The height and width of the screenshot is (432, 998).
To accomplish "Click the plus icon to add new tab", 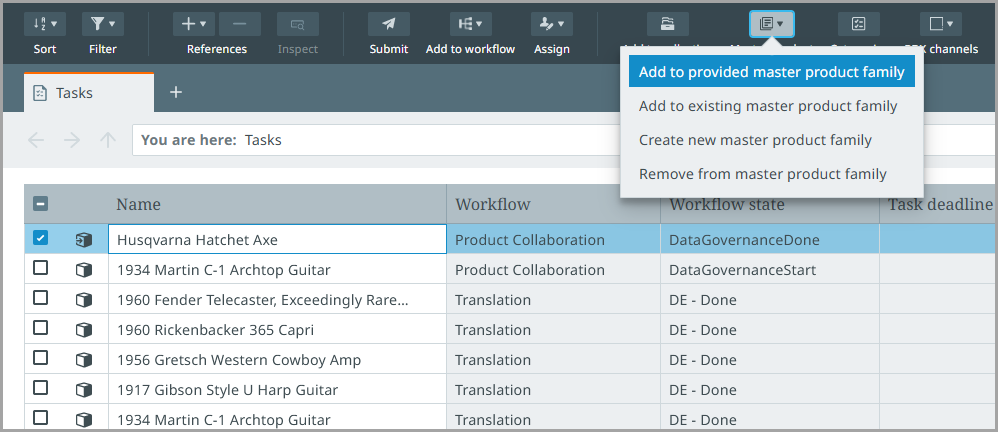I will [x=176, y=92].
